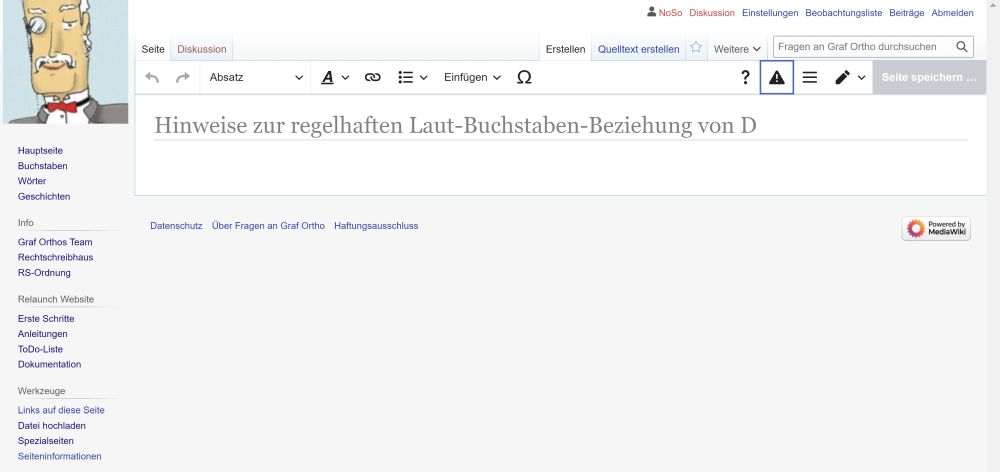
Task: Expand the list structure dropdown
Action: [412, 77]
